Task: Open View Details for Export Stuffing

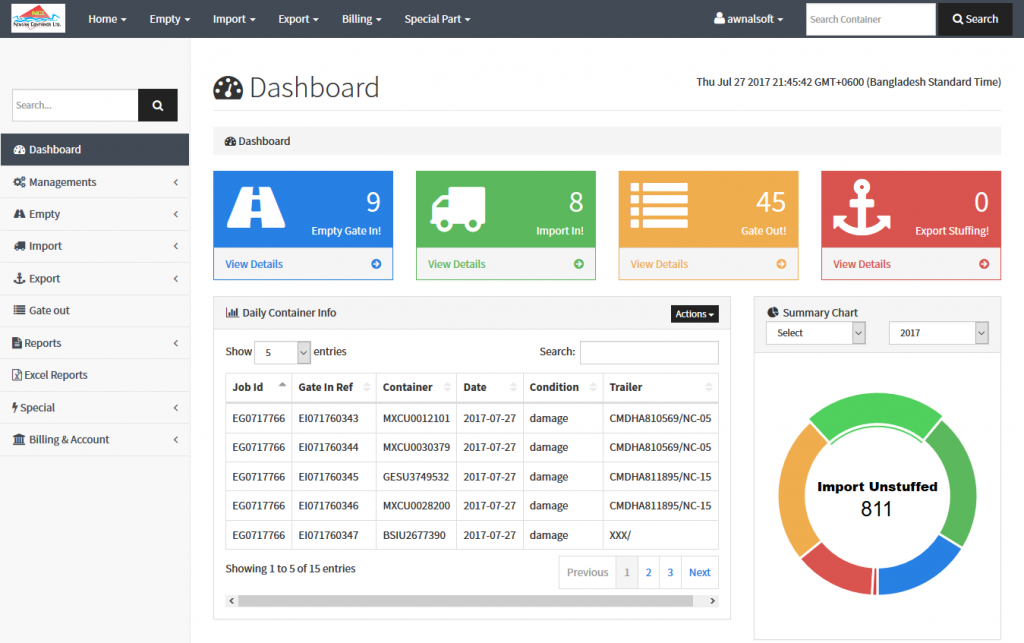Action: pos(861,264)
